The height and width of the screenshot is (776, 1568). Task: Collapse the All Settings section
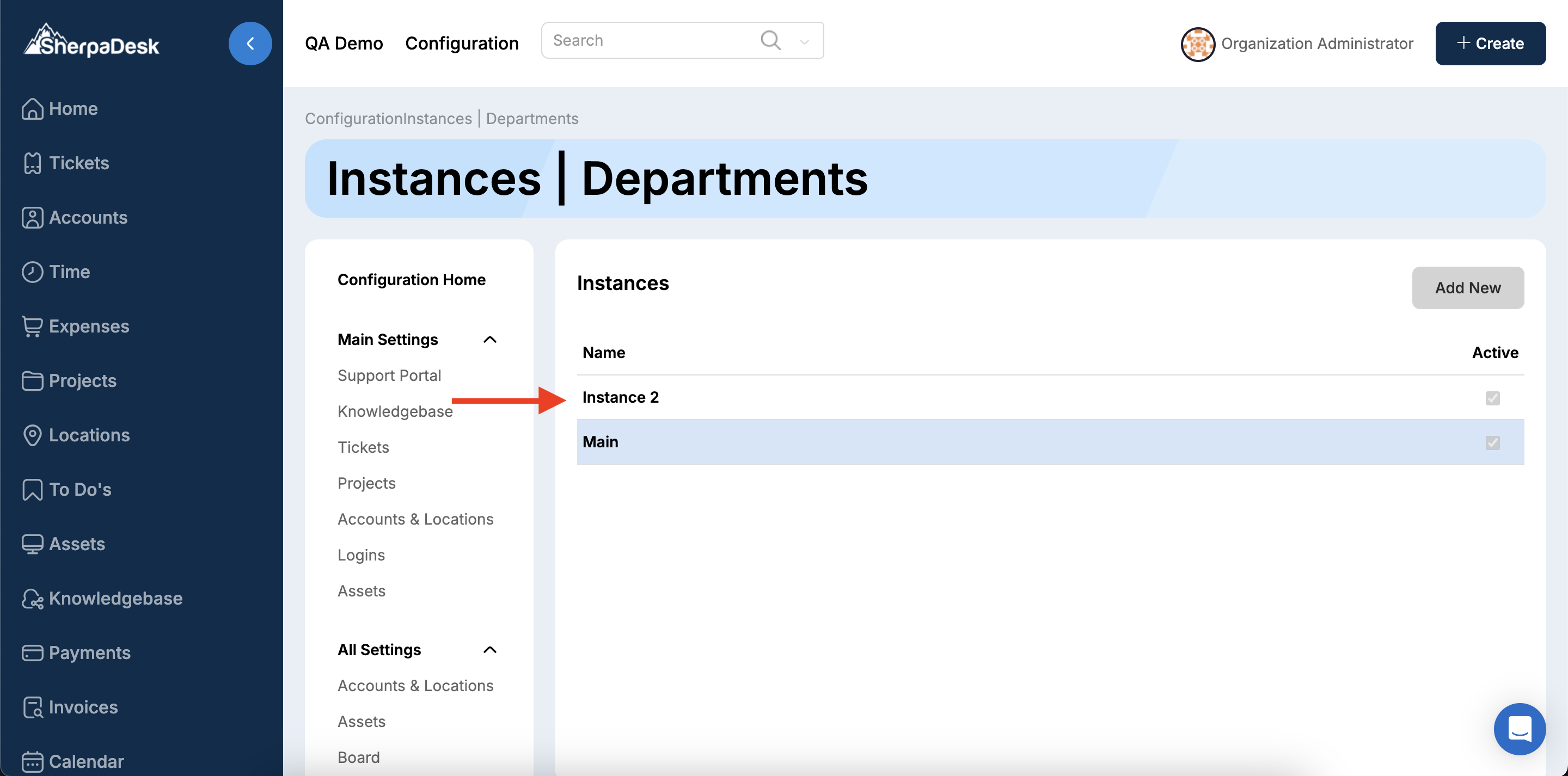click(489, 650)
